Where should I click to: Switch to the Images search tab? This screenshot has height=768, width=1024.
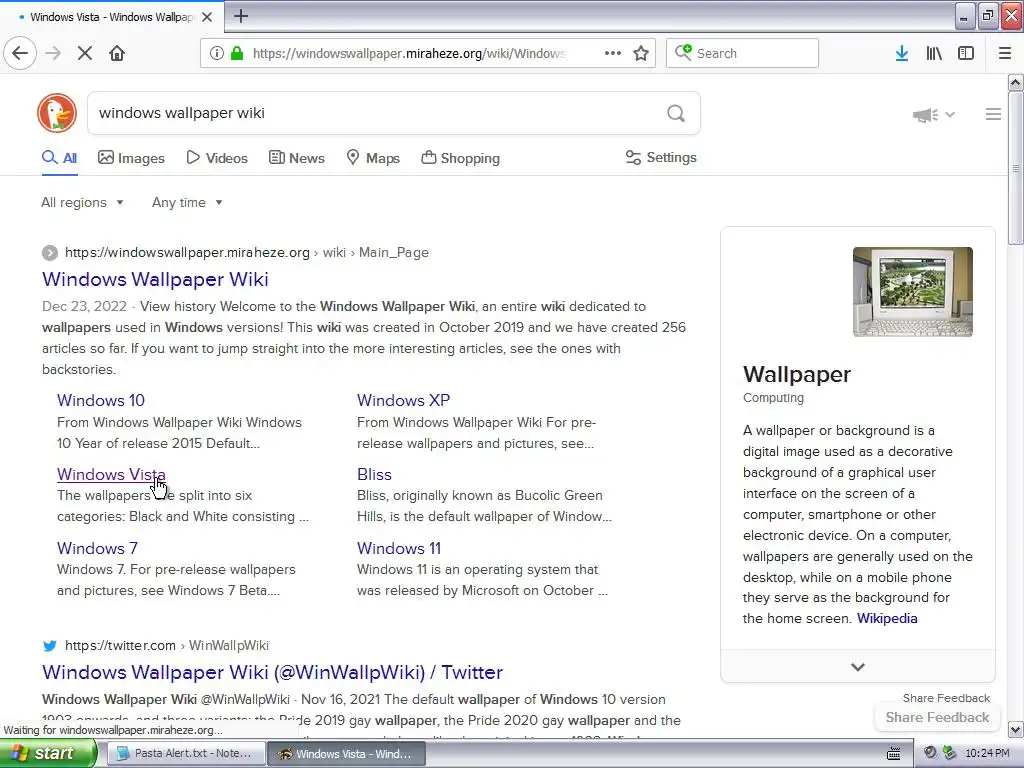[x=131, y=158]
